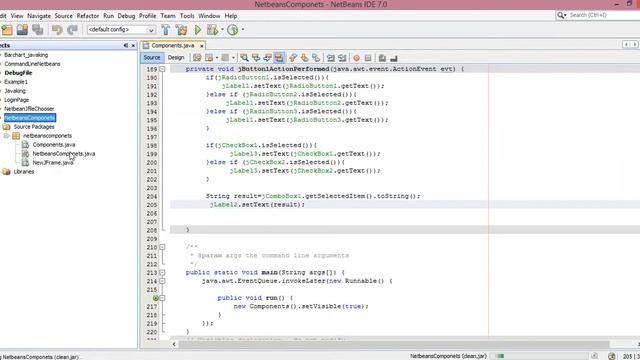The height and width of the screenshot is (360, 640).
Task: Open the Refactor menu
Action: [x=88, y=16]
